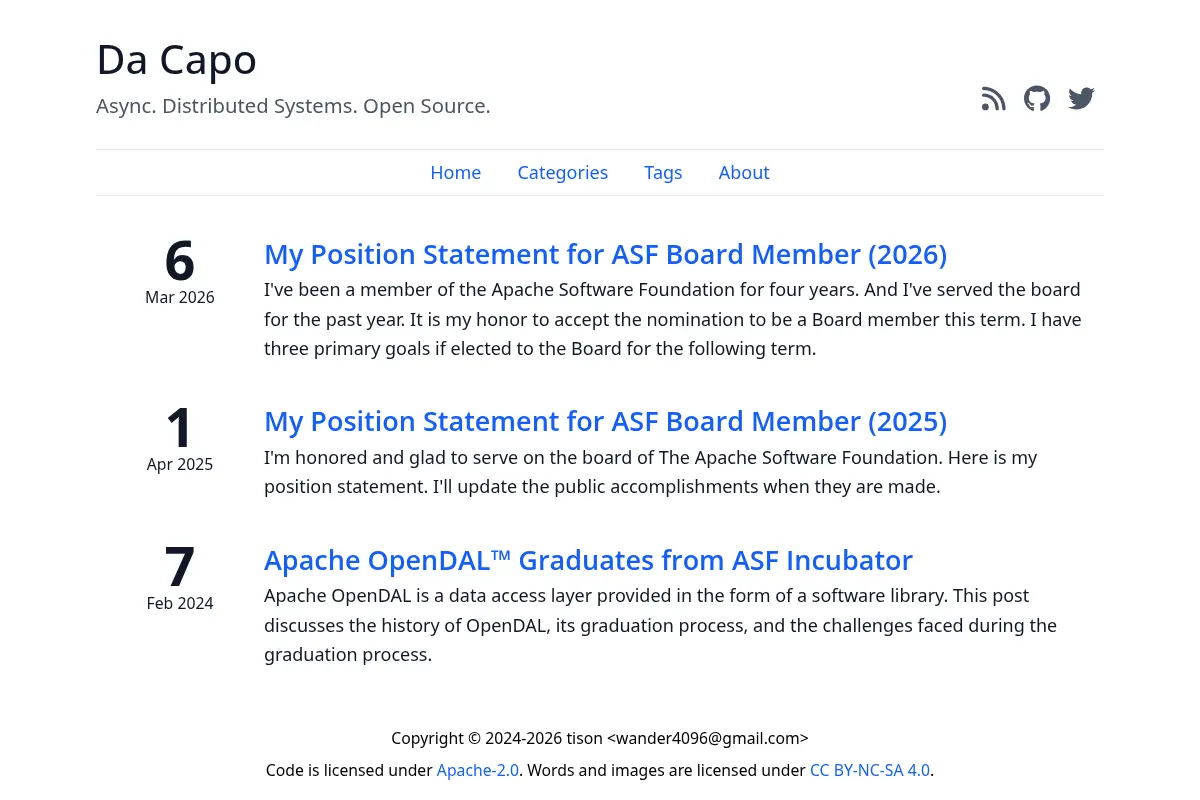Click the 2026 post summary paragraph

click(673, 319)
